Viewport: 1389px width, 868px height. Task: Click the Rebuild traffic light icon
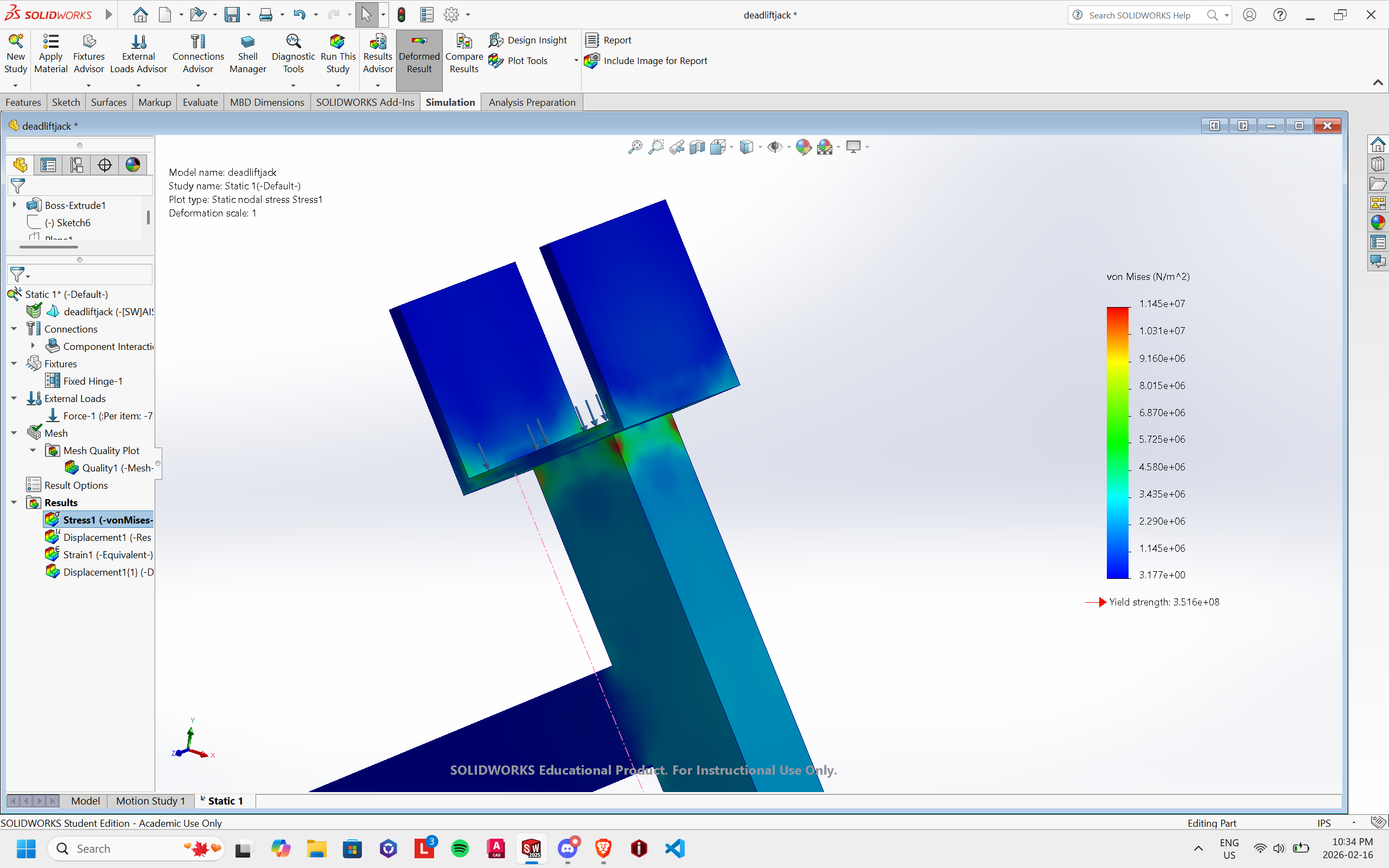[x=401, y=15]
